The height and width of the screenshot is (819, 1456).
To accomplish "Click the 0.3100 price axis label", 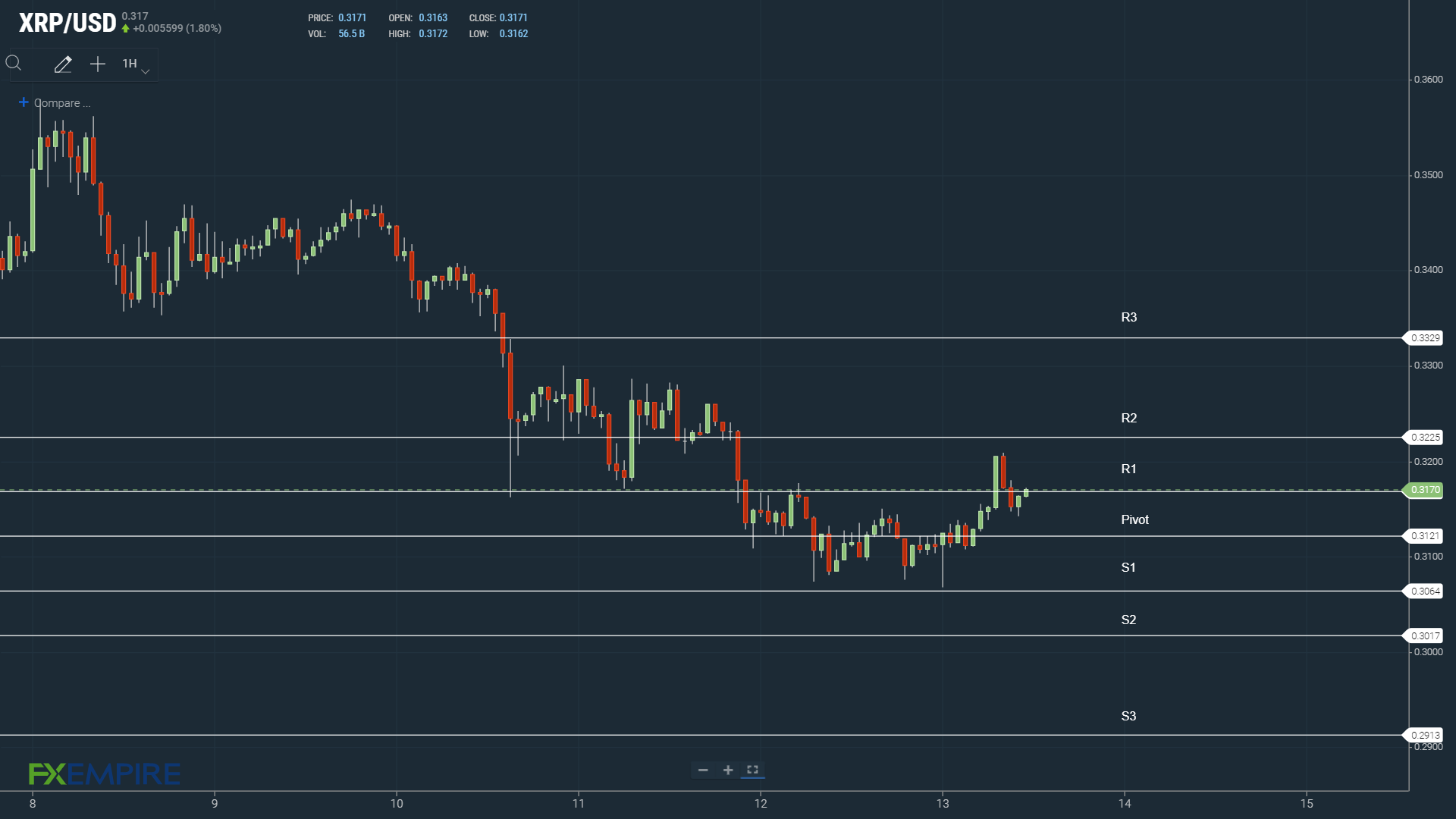I will tap(1428, 557).
